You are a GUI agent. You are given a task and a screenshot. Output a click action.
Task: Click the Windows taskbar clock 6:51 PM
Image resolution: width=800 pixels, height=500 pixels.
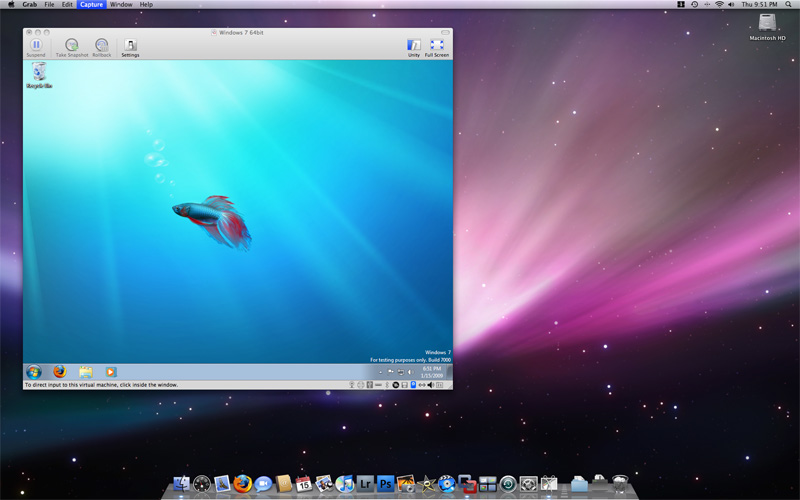(432, 368)
